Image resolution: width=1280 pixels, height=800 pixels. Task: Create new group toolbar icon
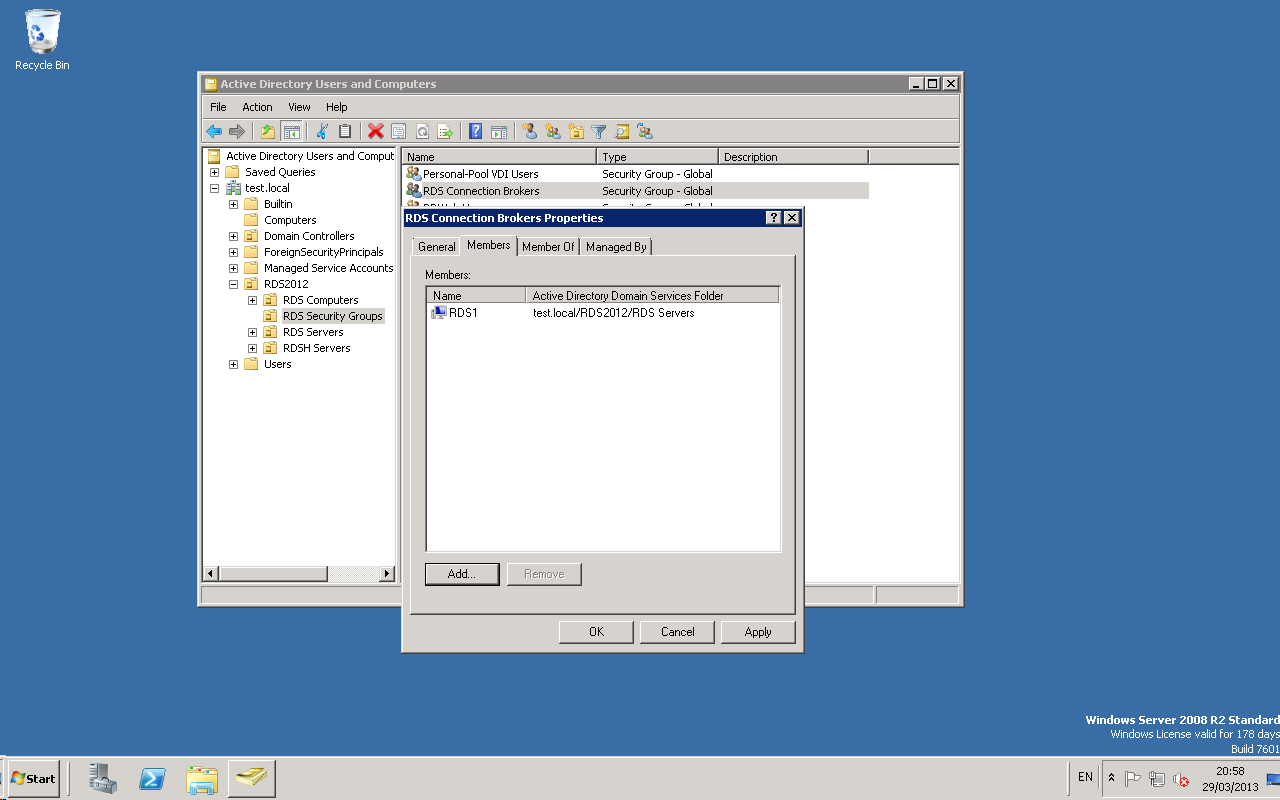[553, 131]
